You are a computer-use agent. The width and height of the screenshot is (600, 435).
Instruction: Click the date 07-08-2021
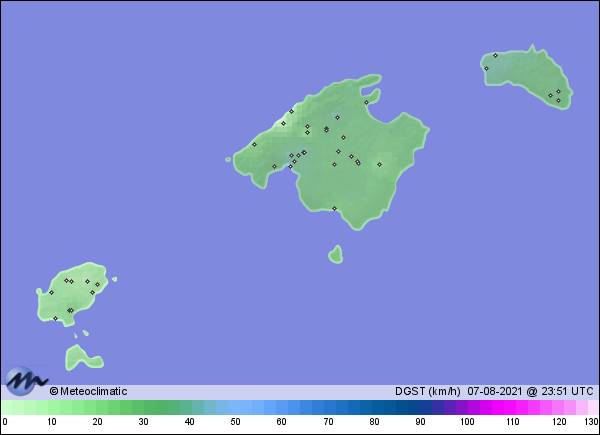point(495,391)
